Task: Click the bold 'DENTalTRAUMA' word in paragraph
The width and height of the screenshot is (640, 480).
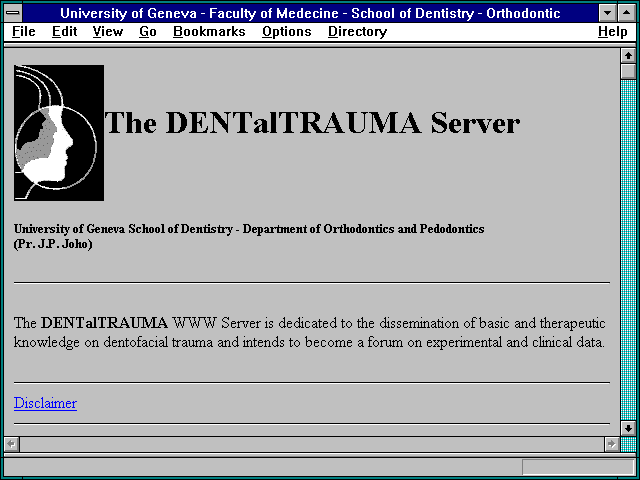Action: [104, 323]
